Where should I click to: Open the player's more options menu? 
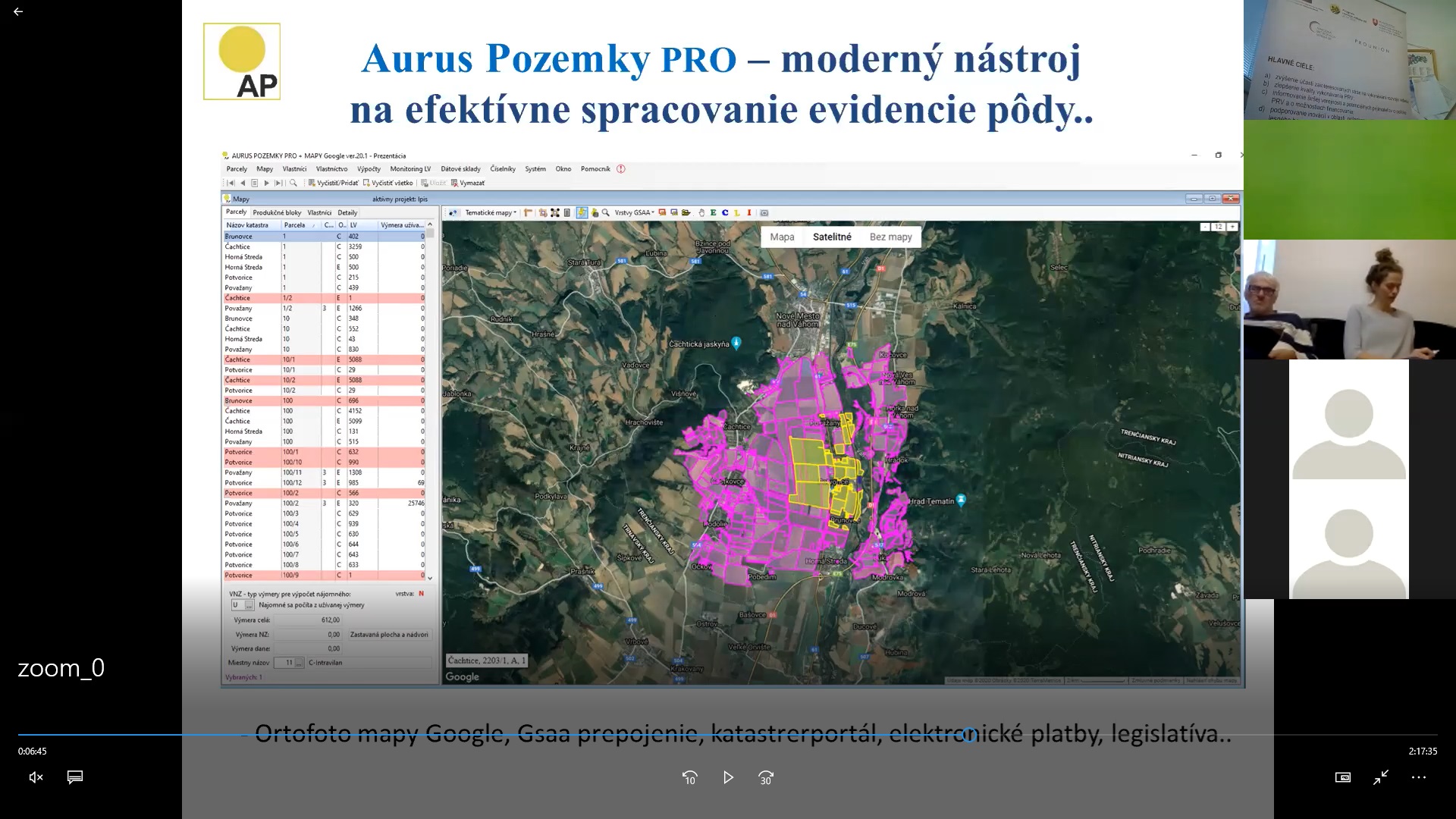[1419, 777]
